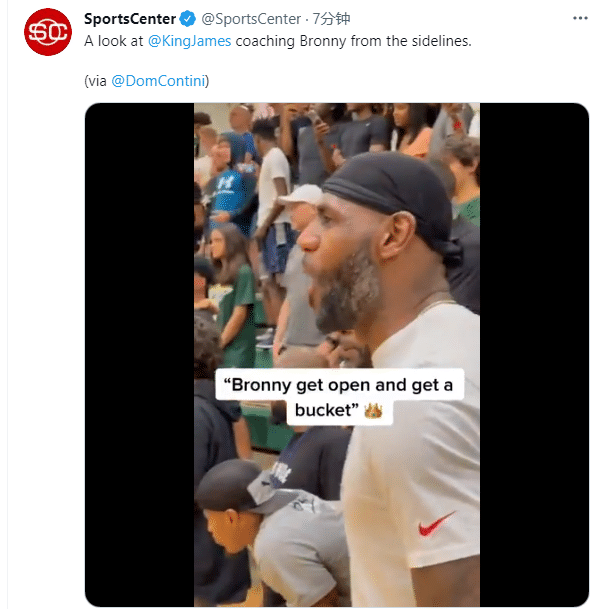
Task: Open the SportsCenter display name link
Action: pyautogui.click(x=130, y=19)
